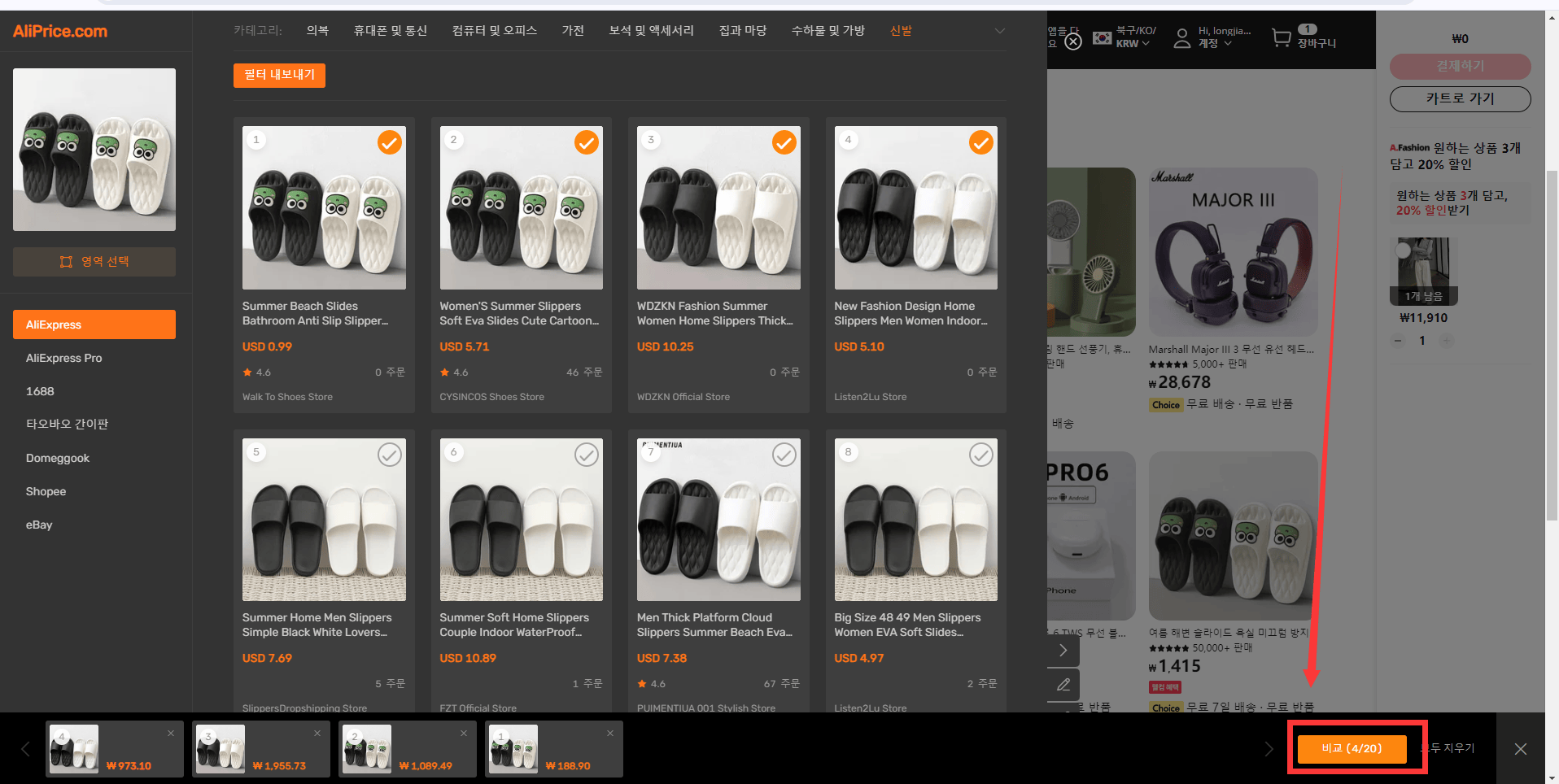Remove the ₩188.90 item from compare bar
Screen dimensions: 1559x784
click(x=610, y=734)
